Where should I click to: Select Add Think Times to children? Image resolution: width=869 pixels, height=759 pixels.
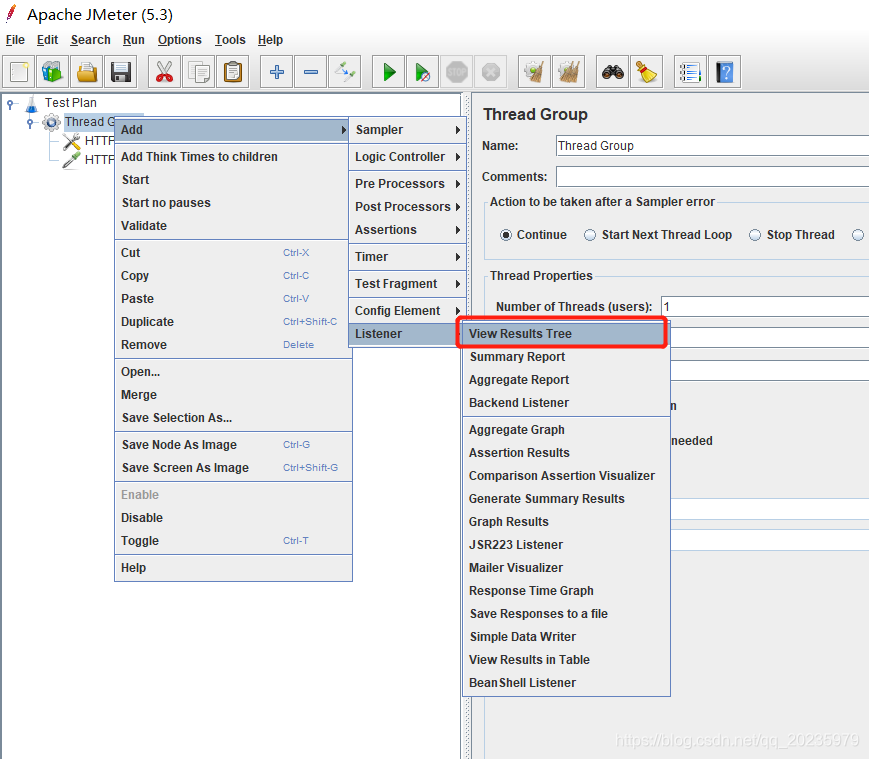[233, 157]
